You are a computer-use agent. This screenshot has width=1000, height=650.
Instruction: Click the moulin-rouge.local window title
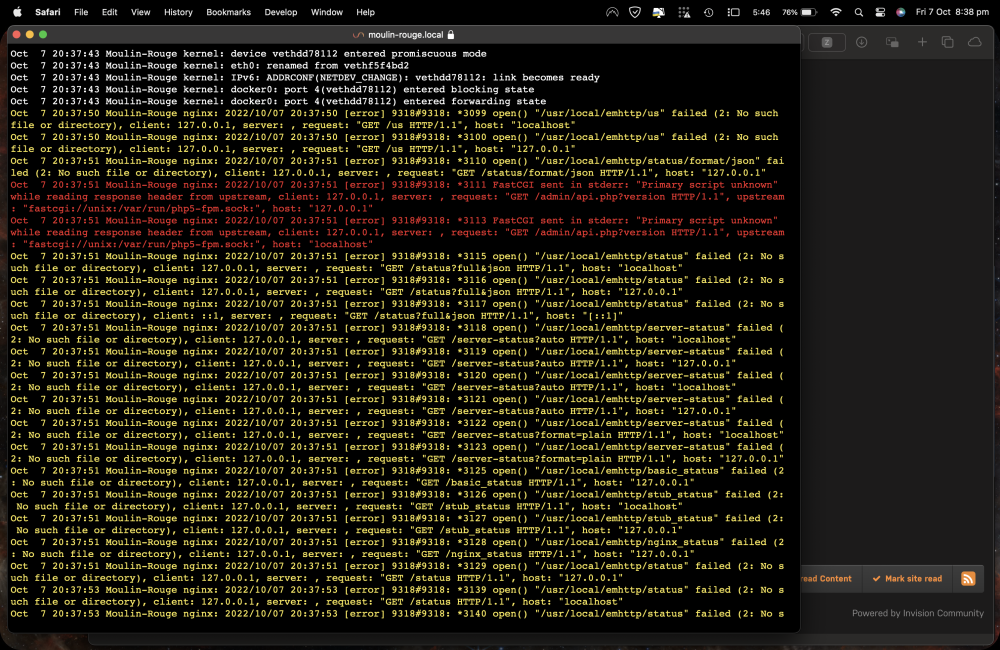[x=405, y=34]
